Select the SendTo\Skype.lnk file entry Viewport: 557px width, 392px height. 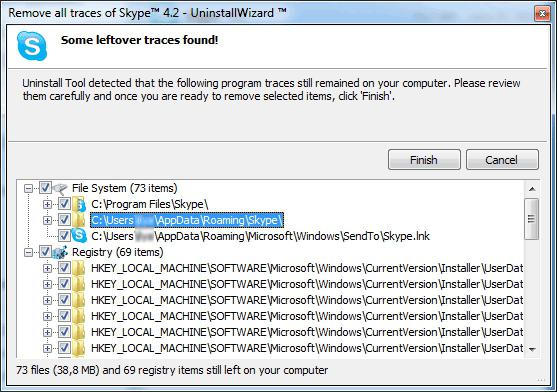coord(260,236)
